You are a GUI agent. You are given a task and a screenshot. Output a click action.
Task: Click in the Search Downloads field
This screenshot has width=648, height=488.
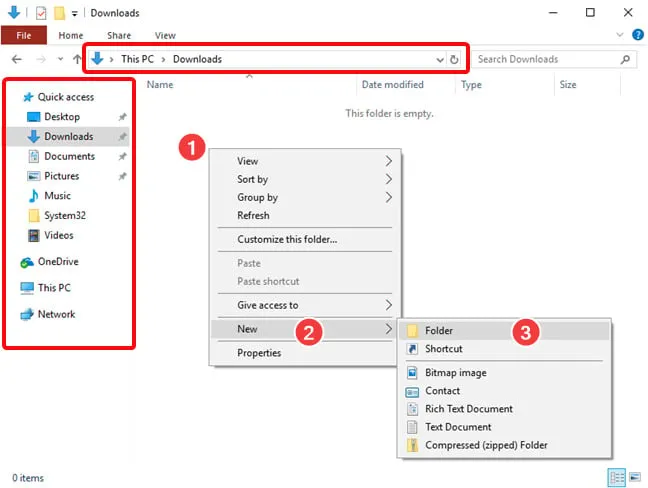click(545, 59)
